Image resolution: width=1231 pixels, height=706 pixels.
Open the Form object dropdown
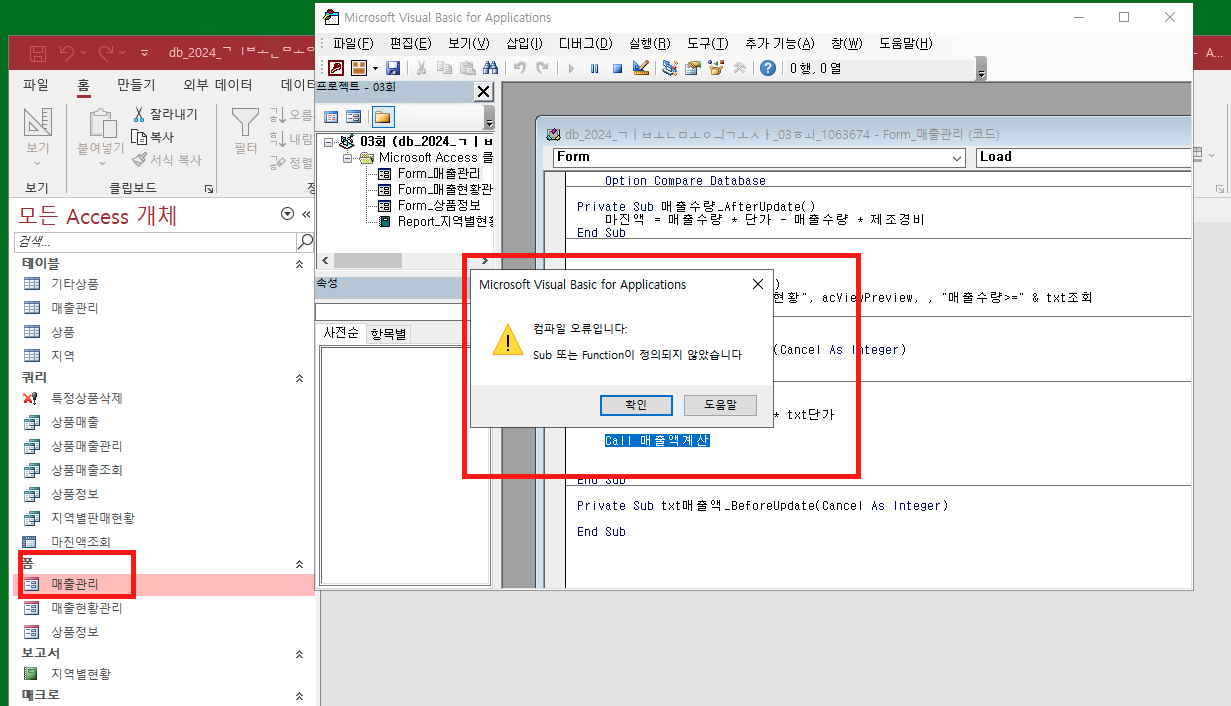click(957, 157)
